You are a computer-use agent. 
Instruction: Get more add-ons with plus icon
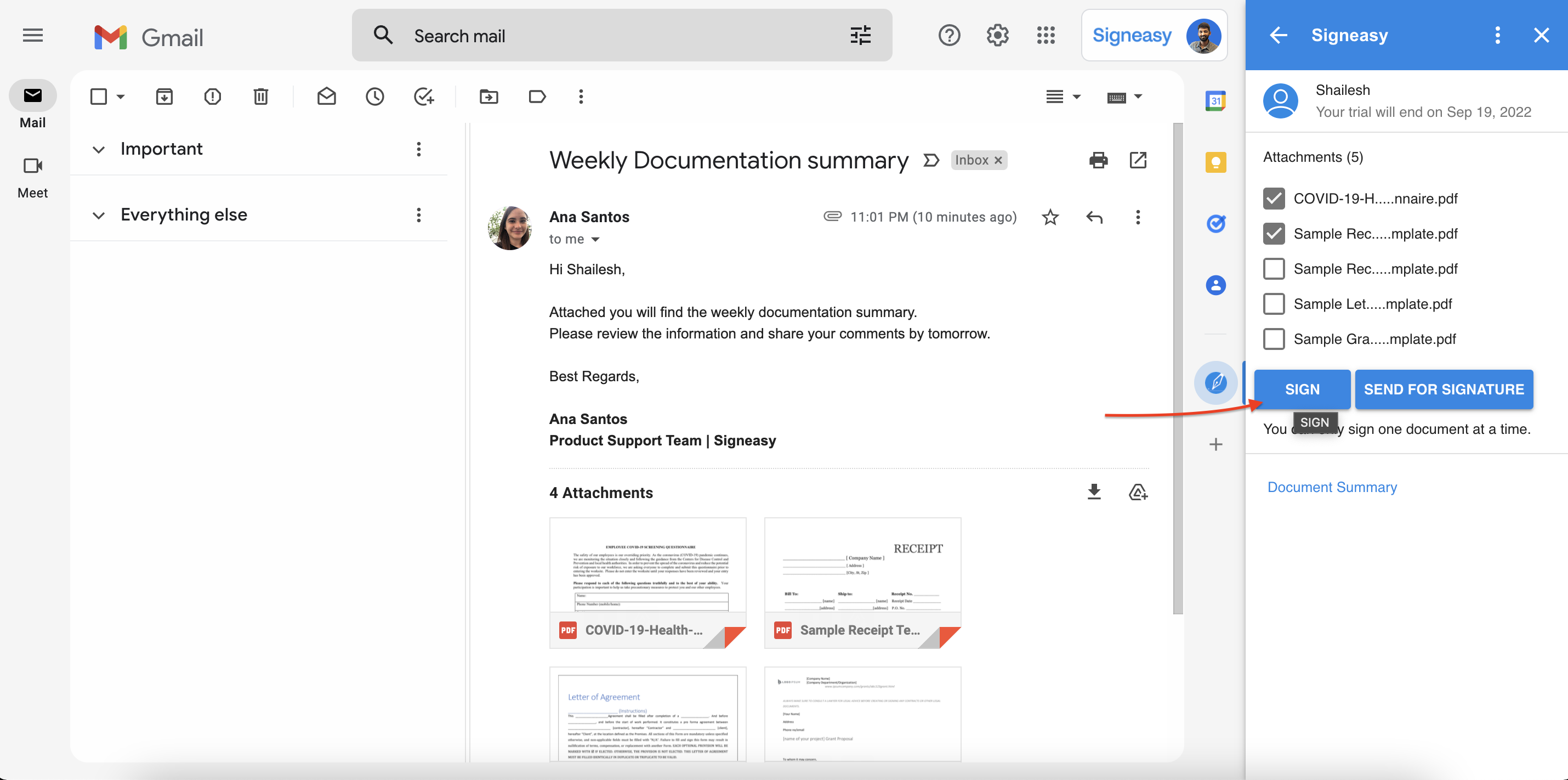[x=1215, y=444]
